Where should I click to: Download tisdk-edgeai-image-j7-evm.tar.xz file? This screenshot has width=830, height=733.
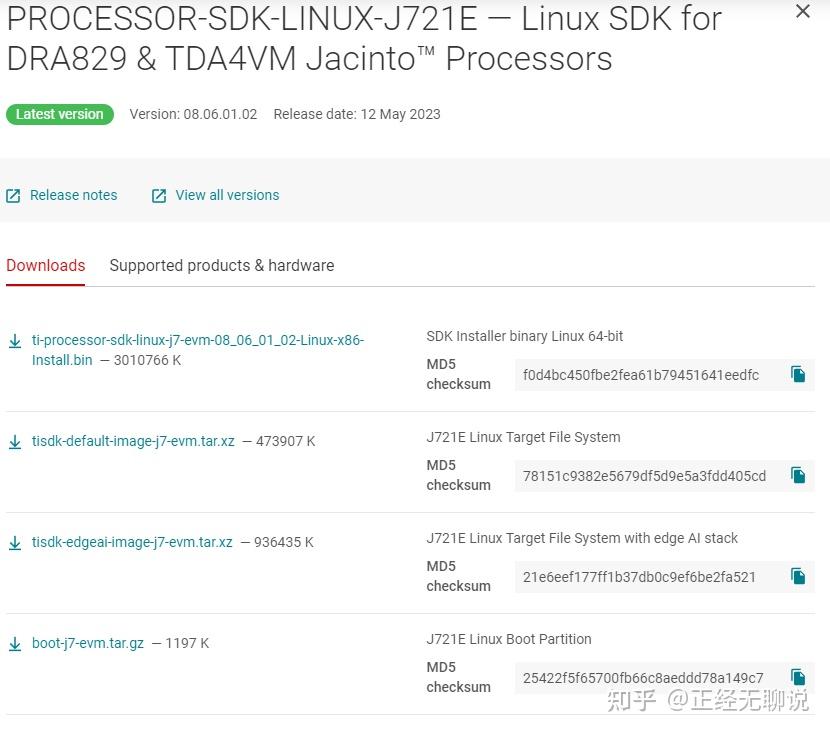coord(132,542)
